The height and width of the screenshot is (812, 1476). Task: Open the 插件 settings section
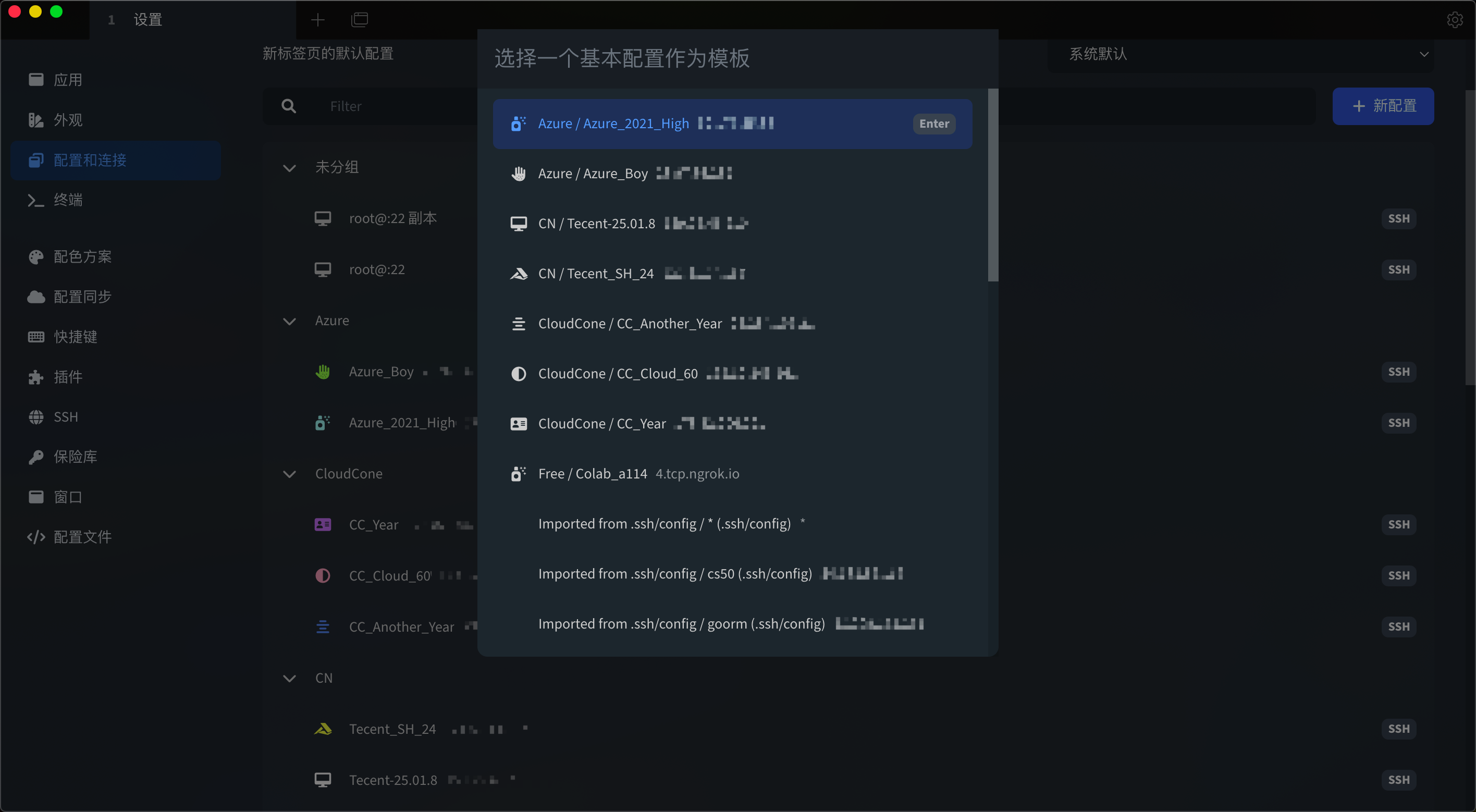[68, 376]
